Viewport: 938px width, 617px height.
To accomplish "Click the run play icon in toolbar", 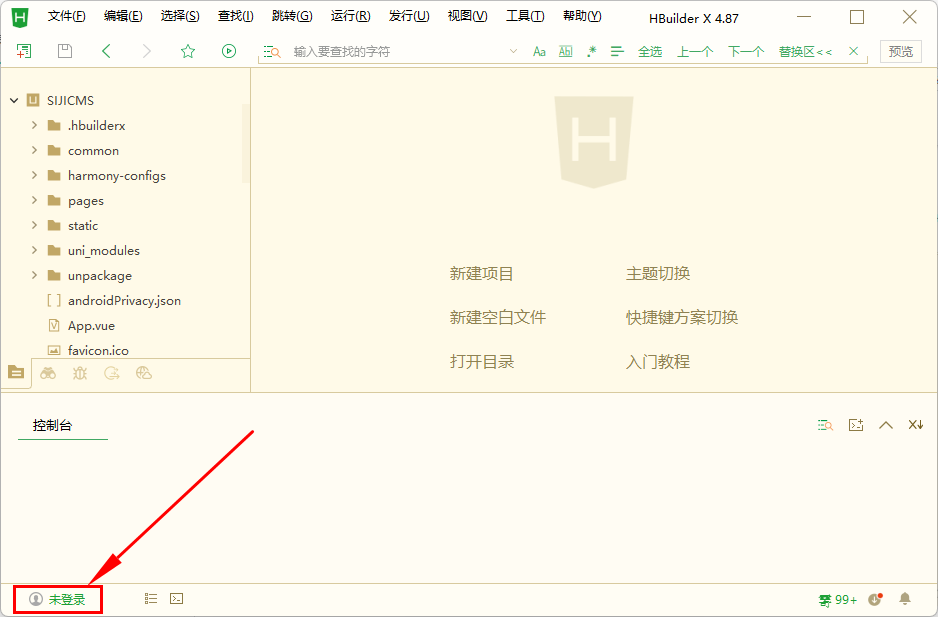I will 229,51.
